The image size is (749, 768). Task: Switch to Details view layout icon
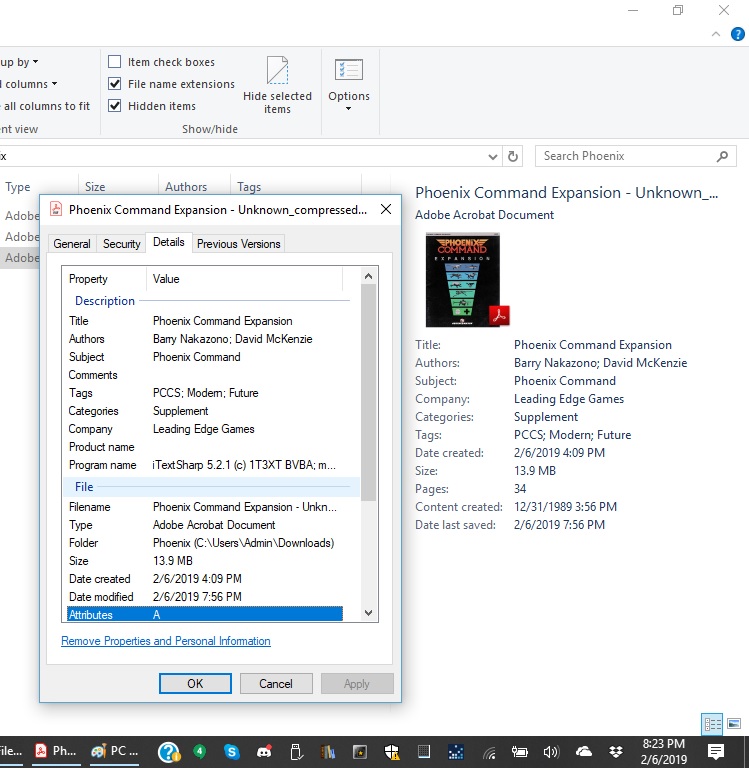712,724
